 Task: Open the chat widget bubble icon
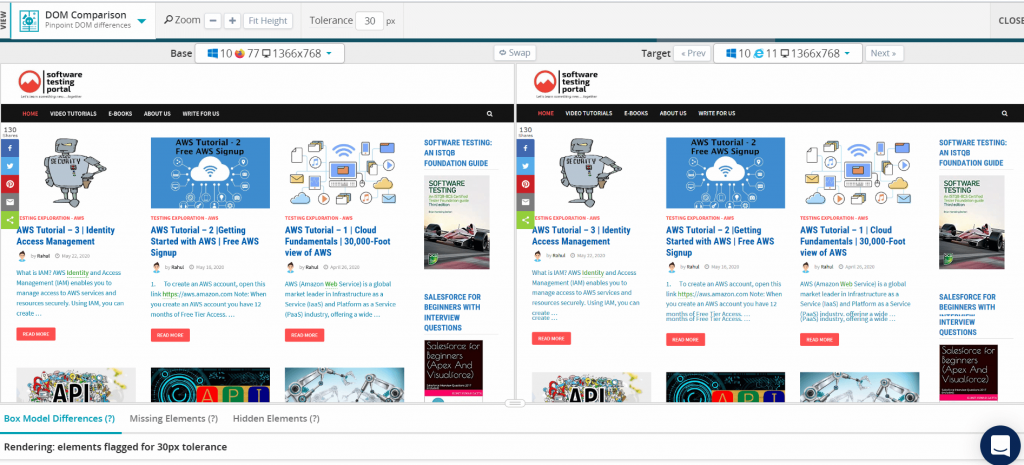(997, 443)
